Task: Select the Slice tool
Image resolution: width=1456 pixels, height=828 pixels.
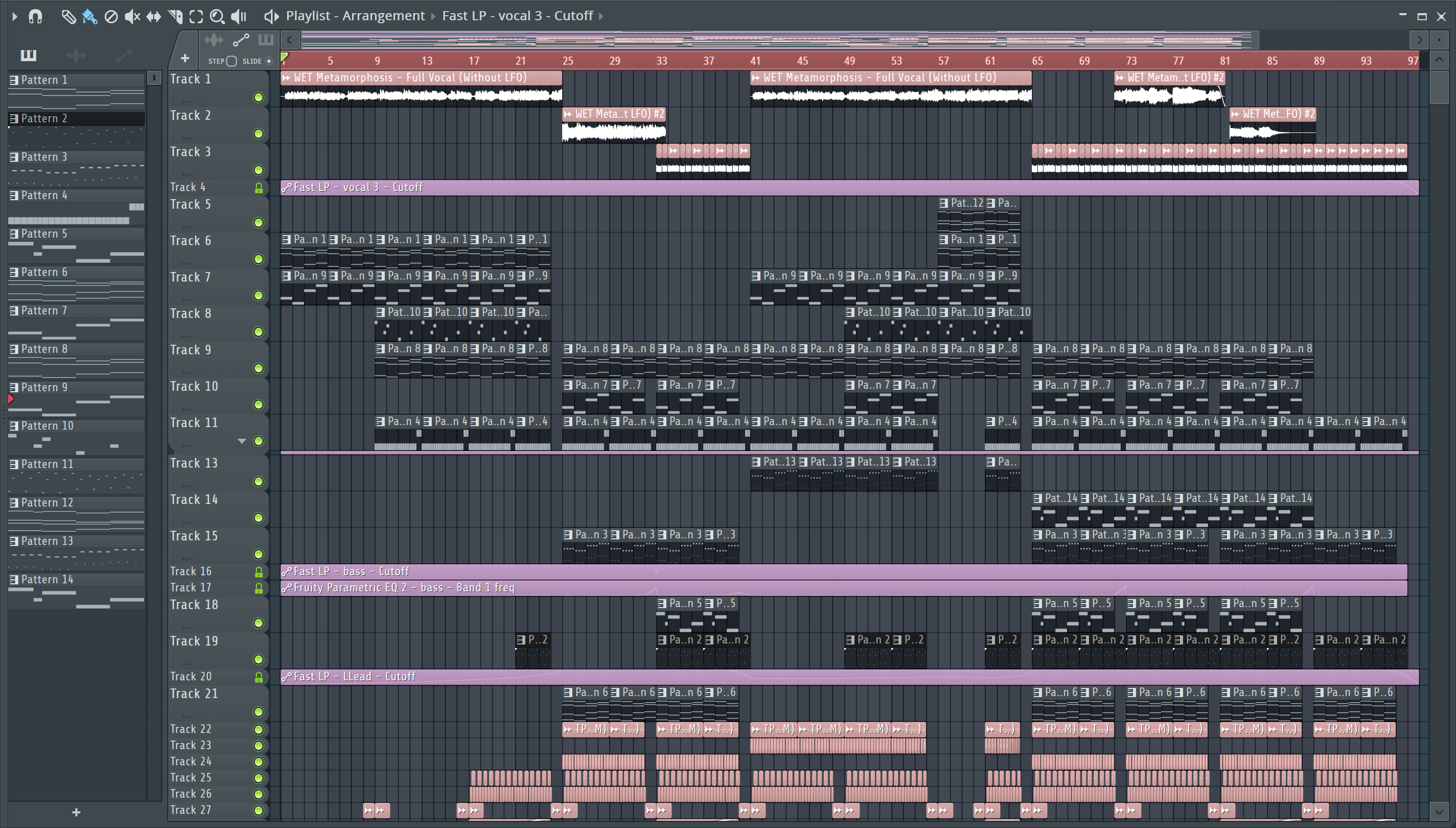Action: click(175, 17)
